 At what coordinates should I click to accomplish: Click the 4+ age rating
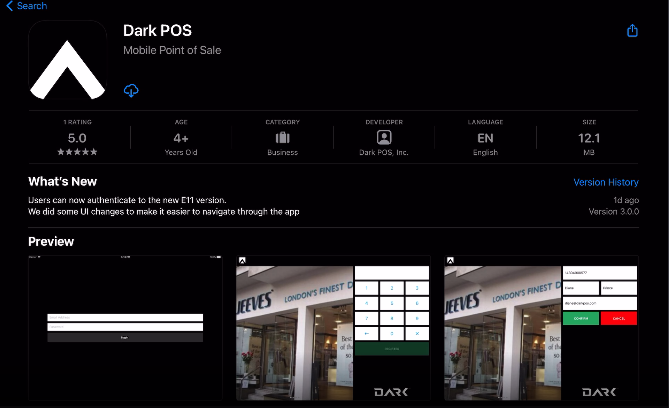click(181, 138)
